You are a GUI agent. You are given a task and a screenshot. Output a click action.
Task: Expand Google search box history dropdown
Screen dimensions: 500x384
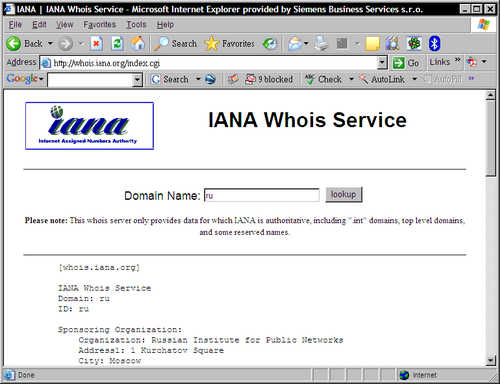pos(137,80)
